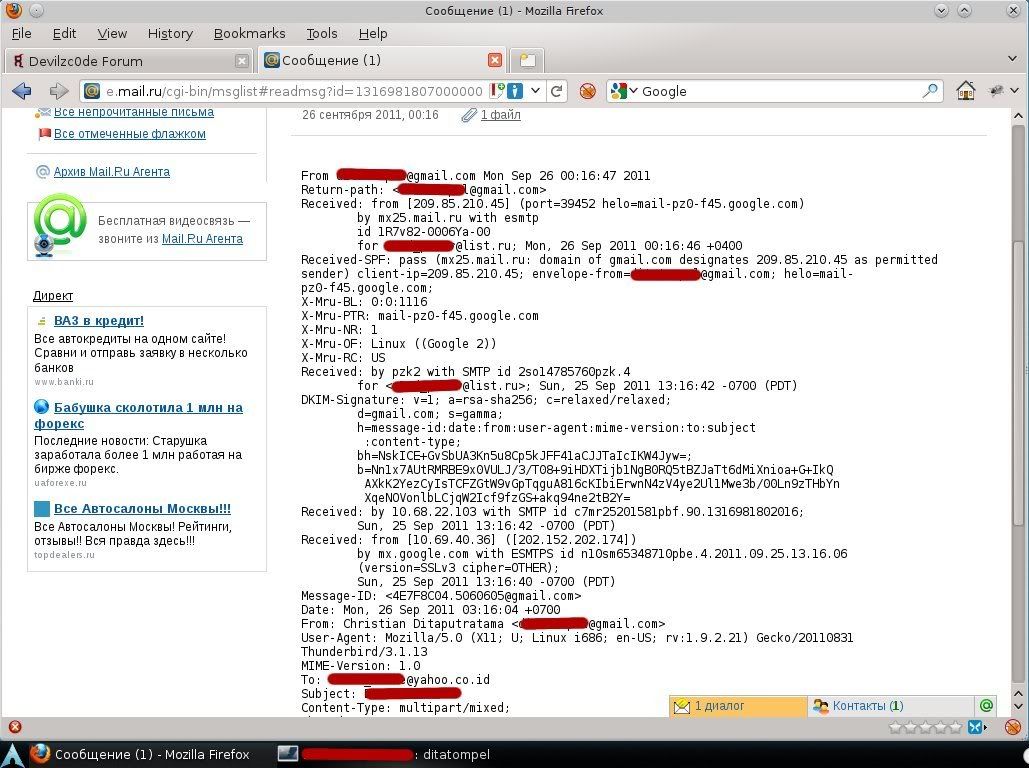
Task: Select the Сообщение (1) tab
Action: [x=383, y=60]
